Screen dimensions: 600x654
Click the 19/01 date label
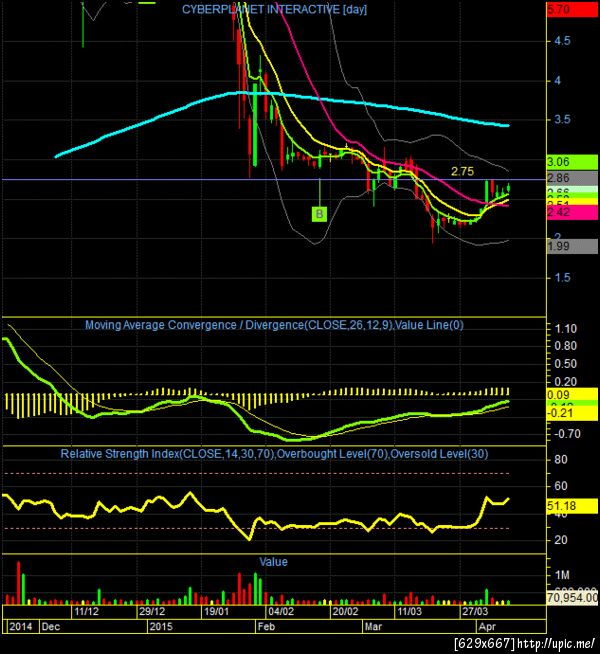point(217,612)
